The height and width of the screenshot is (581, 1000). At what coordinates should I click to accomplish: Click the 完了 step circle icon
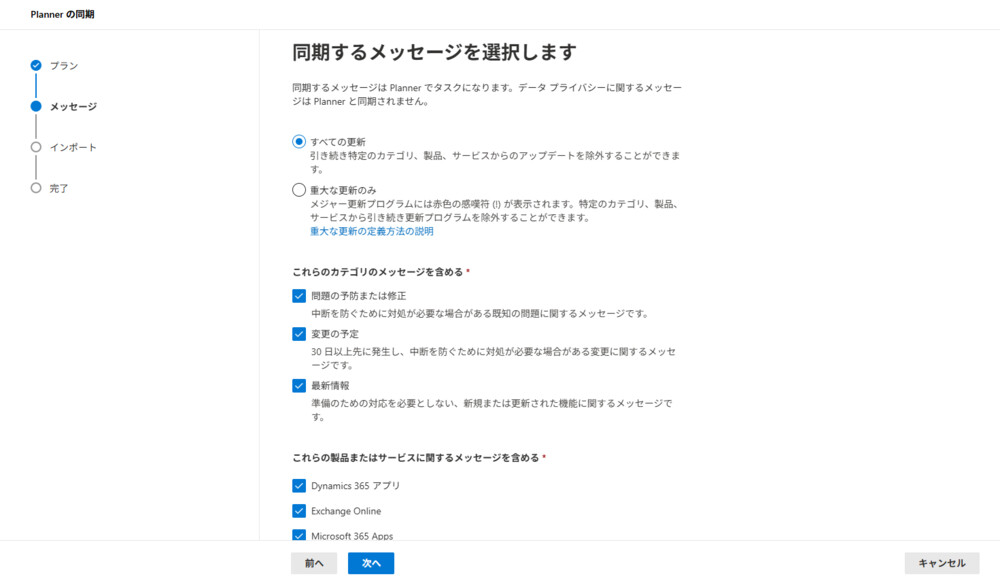click(x=36, y=188)
